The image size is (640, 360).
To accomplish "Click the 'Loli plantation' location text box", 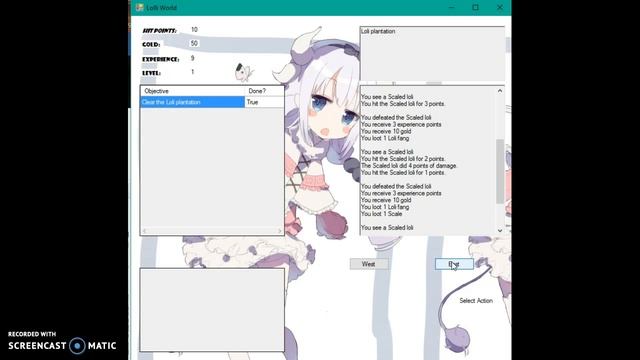I will (x=432, y=54).
